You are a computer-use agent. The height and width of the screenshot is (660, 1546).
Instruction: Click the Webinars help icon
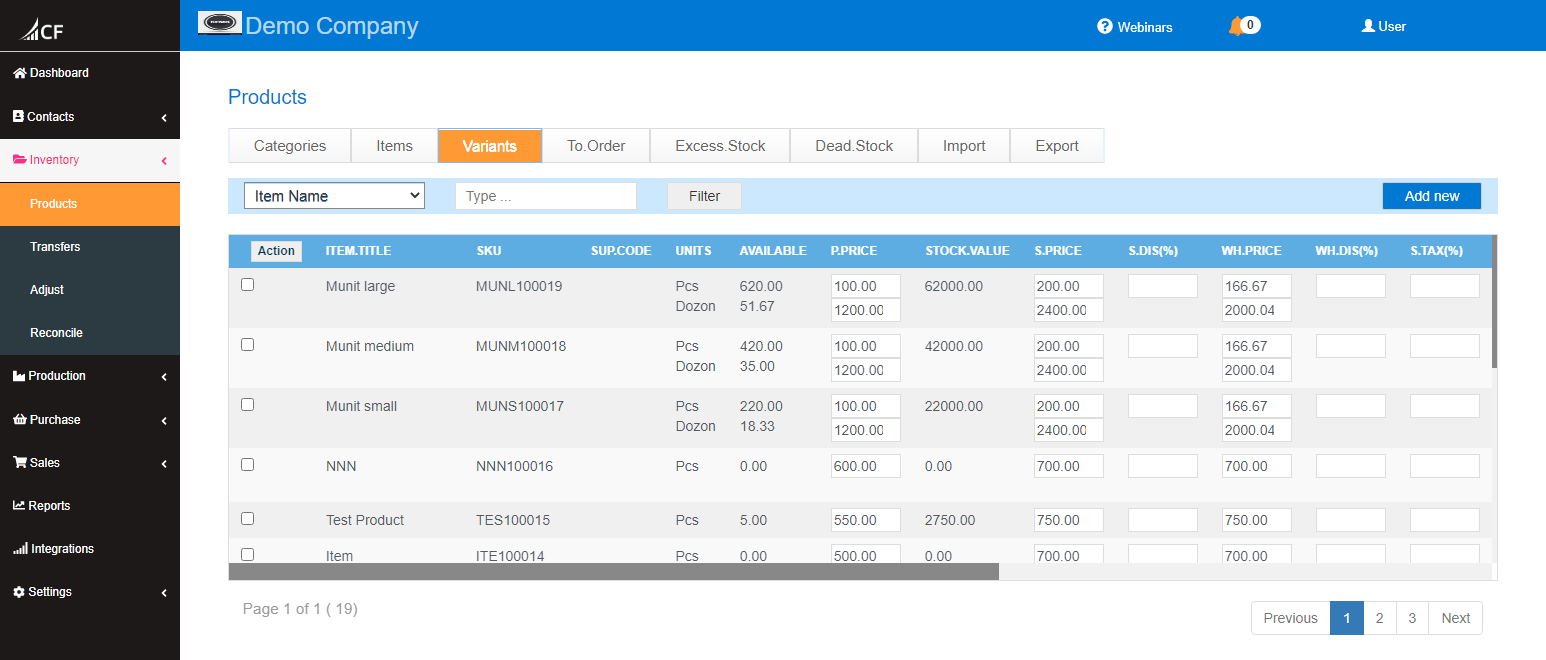click(1105, 27)
